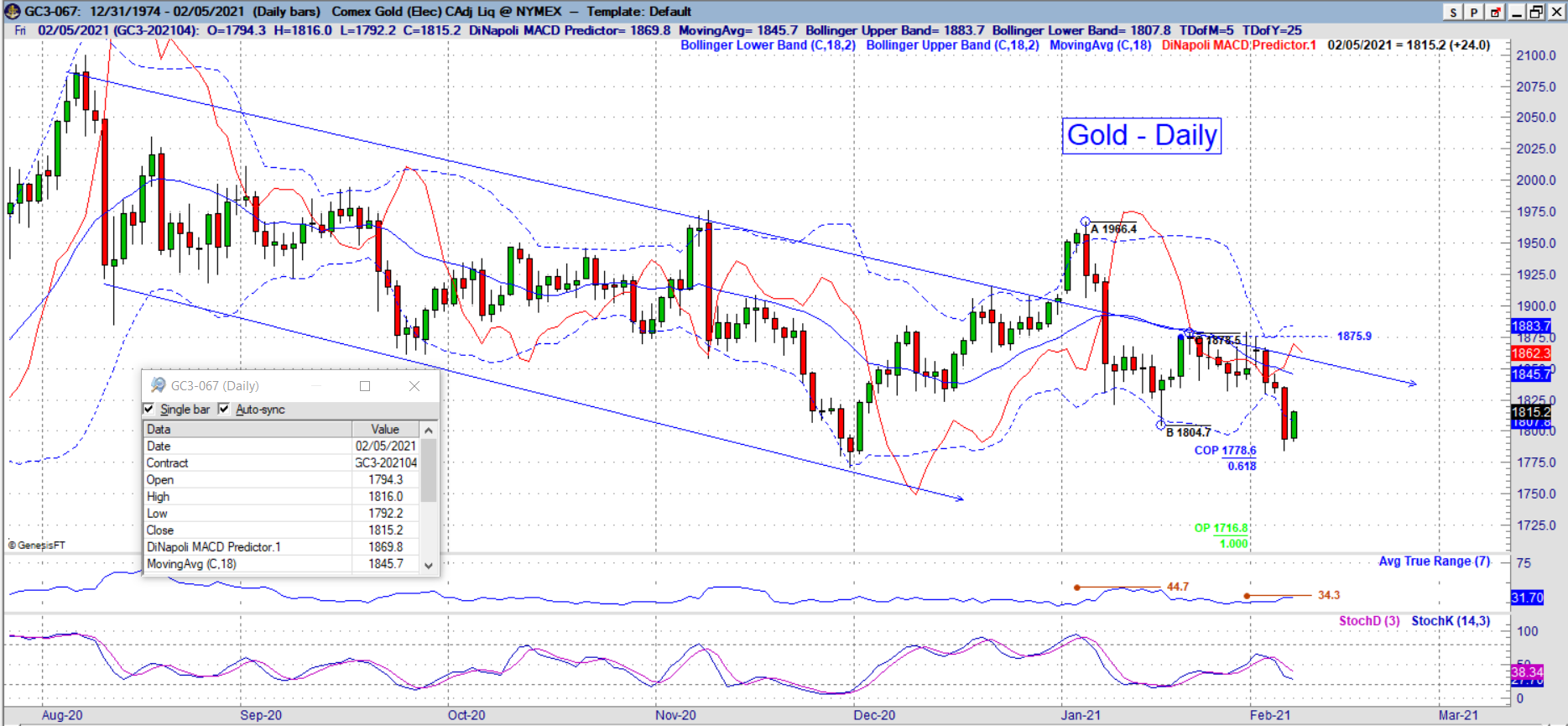
Task: Select the Open row in data window
Action: tap(282, 480)
